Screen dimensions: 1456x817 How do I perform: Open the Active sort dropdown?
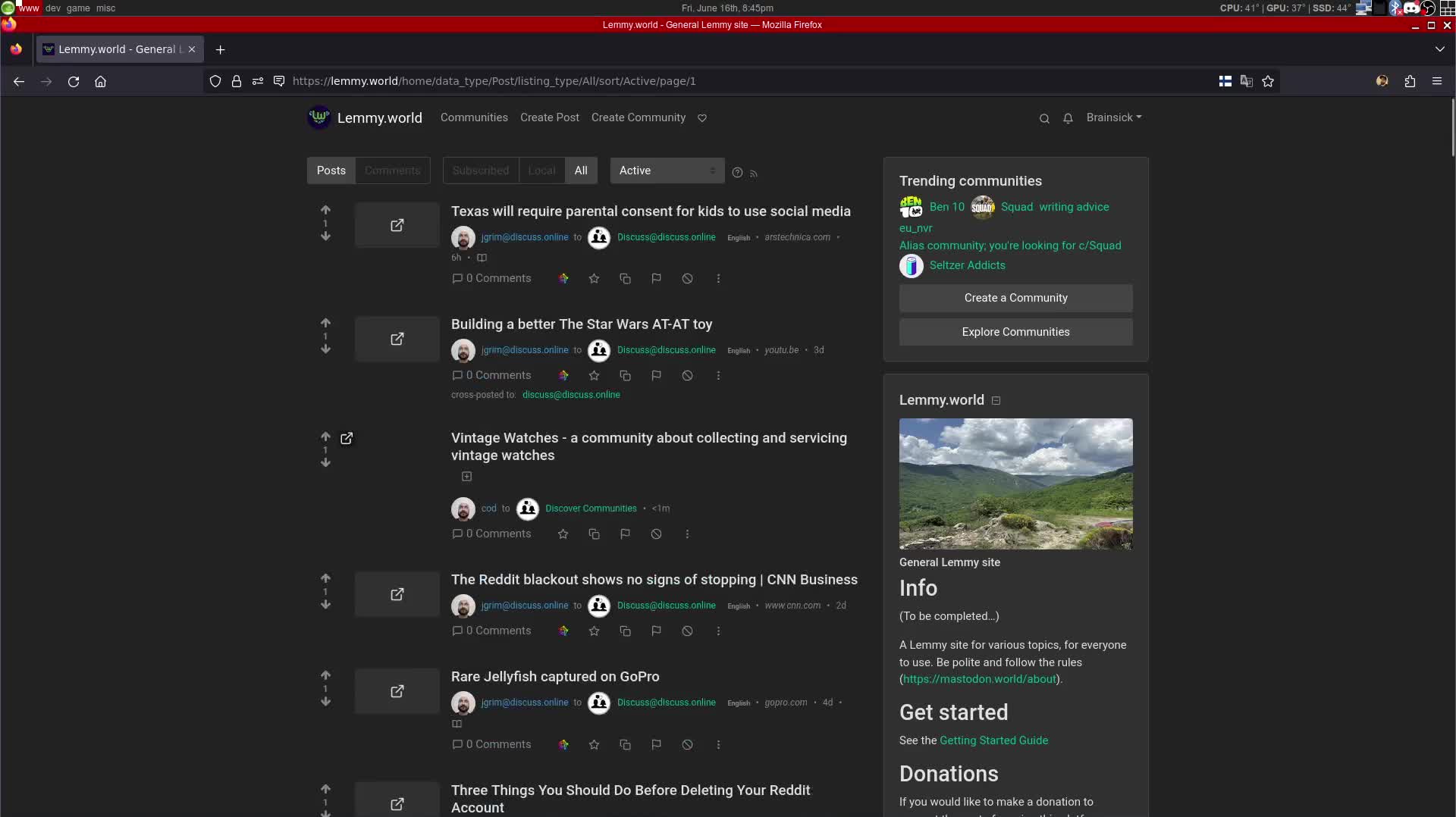coord(667,171)
